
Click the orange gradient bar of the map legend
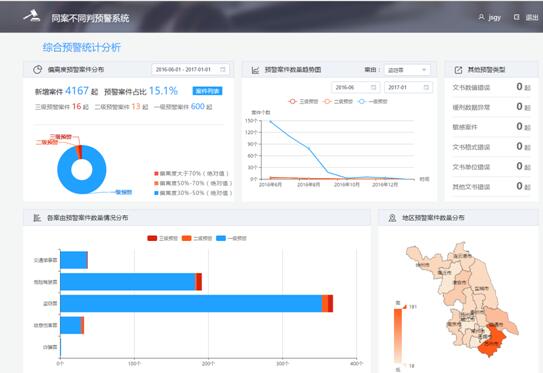coord(398,336)
